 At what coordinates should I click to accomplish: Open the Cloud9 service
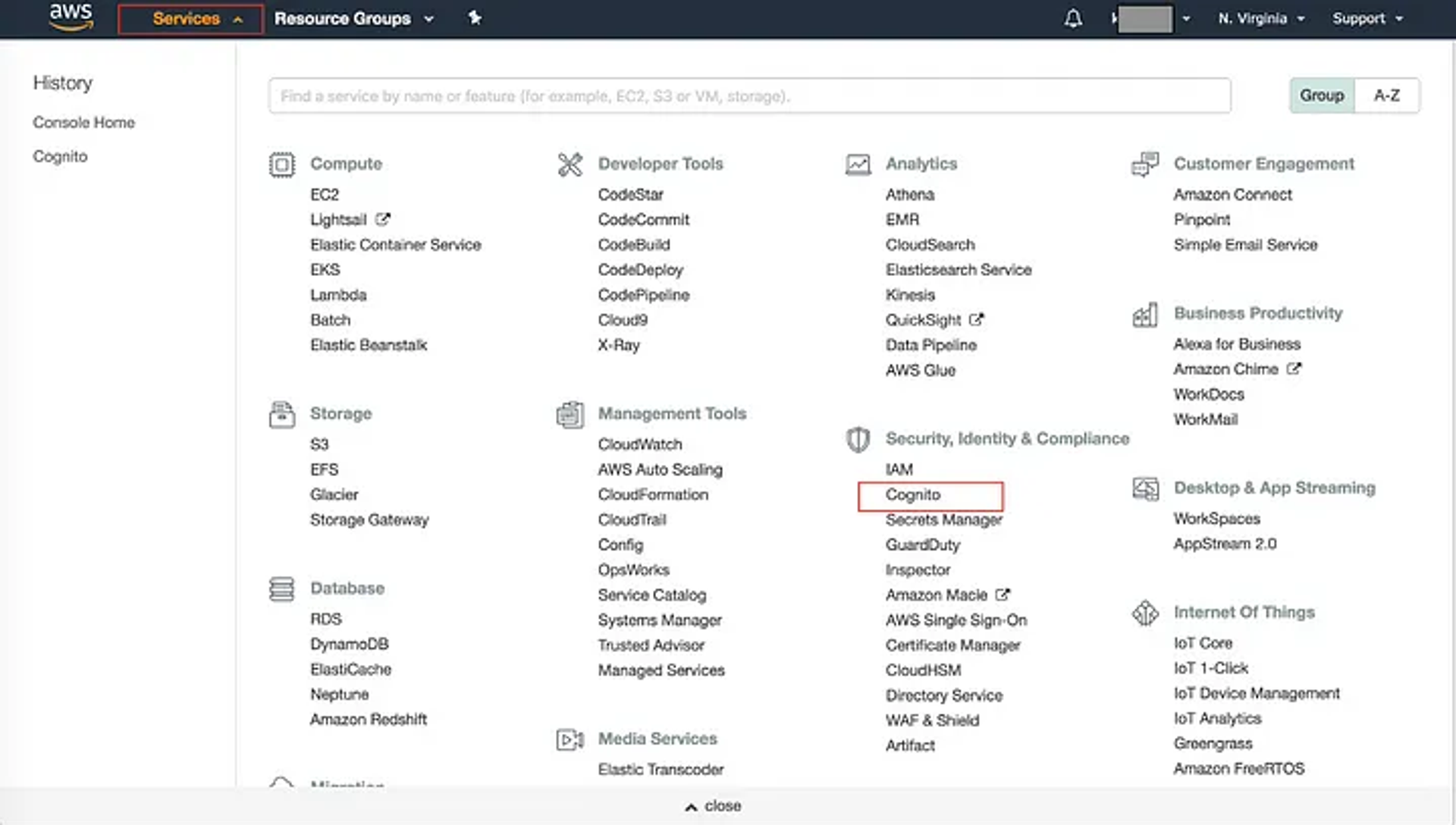point(623,320)
